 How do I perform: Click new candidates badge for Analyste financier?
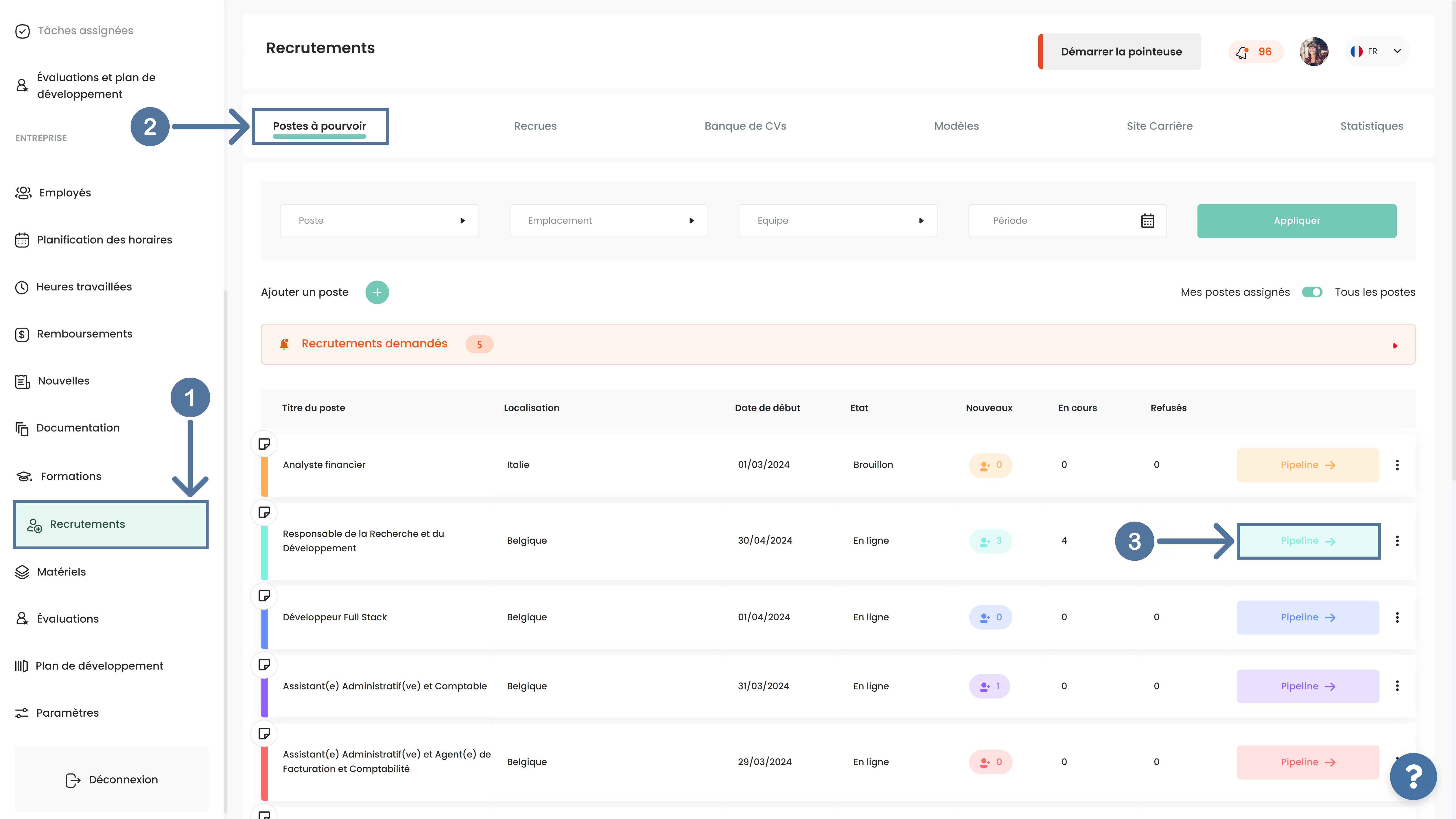[990, 465]
